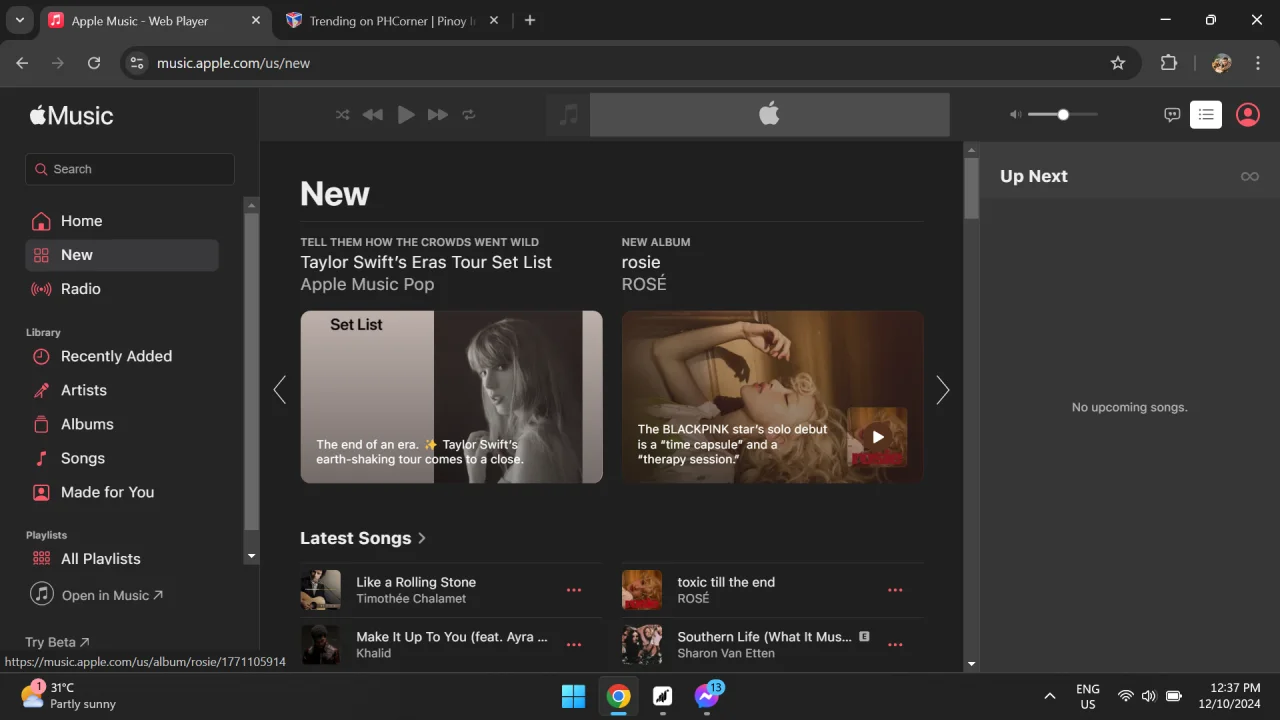Open Taylor Swift's Eras Tour Set List card
The height and width of the screenshot is (720, 1280).
[451, 397]
